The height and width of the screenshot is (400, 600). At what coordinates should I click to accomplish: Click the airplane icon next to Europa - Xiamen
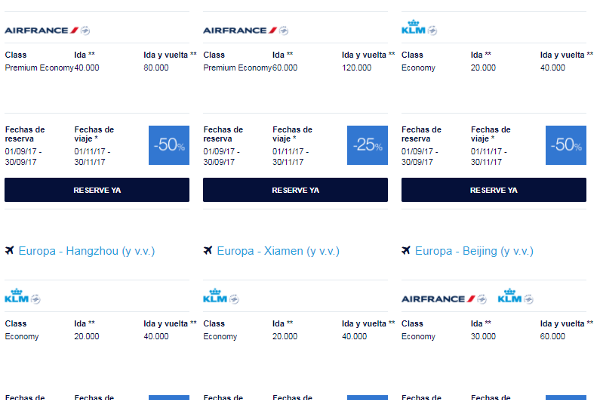(x=208, y=250)
